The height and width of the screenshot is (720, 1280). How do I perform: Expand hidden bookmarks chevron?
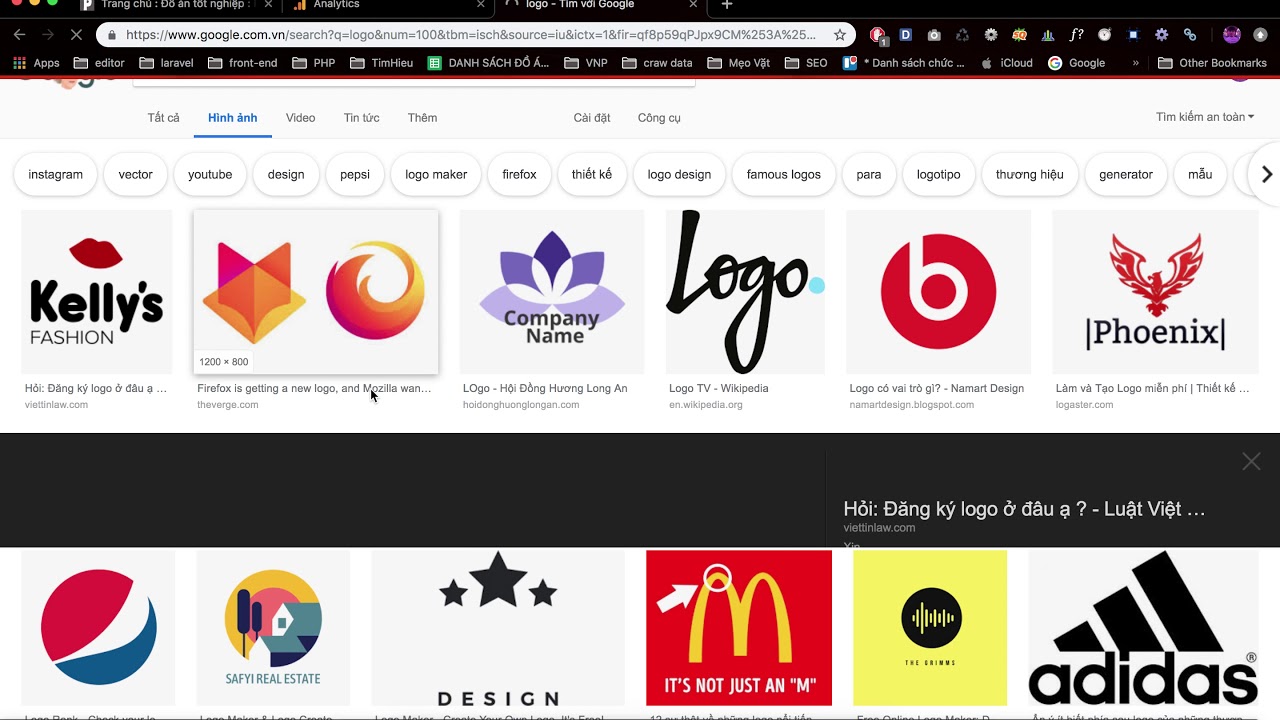click(1135, 63)
